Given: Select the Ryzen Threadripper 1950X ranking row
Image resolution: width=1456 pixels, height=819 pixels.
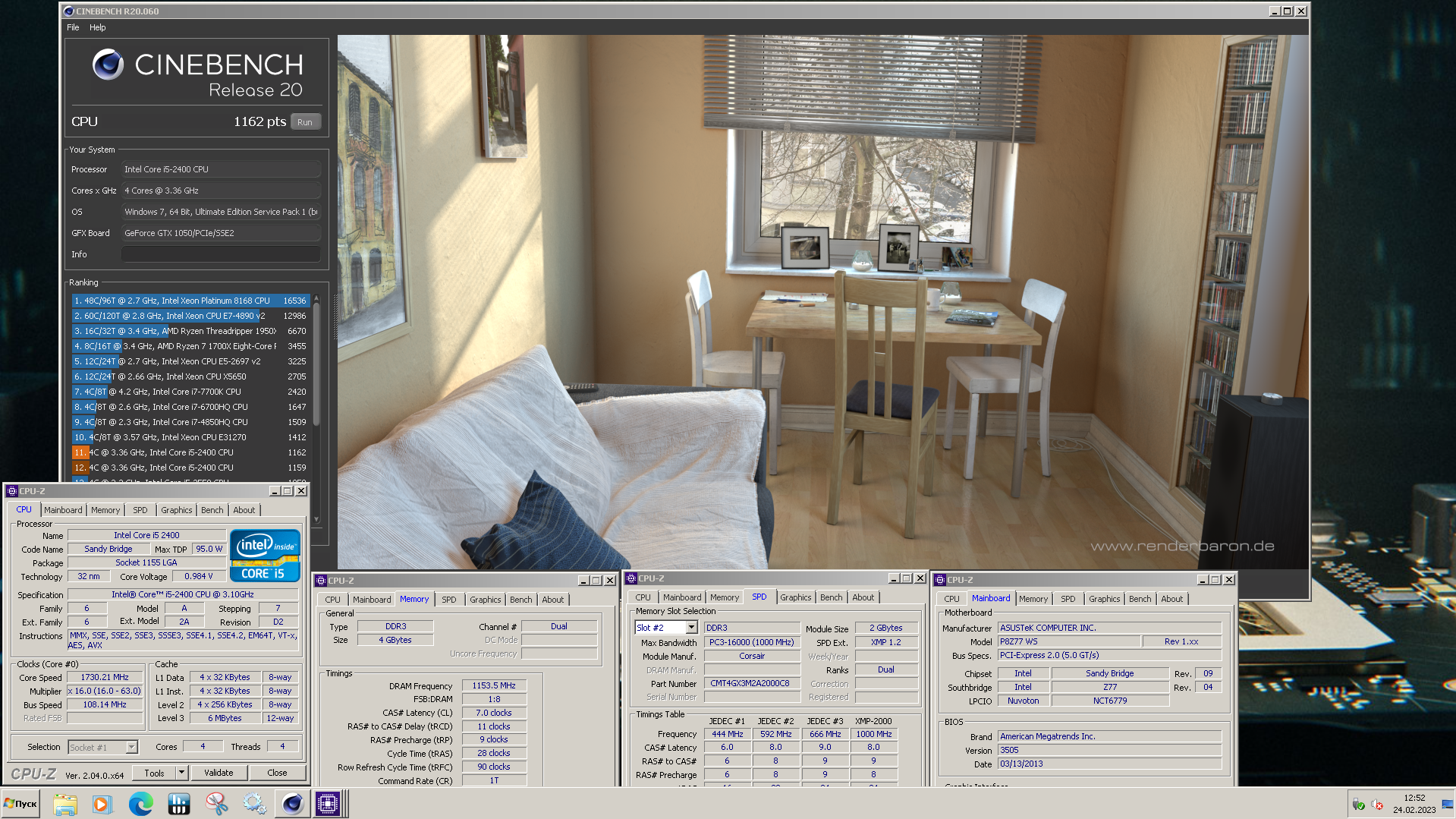Looking at the screenshot, I should tap(190, 331).
